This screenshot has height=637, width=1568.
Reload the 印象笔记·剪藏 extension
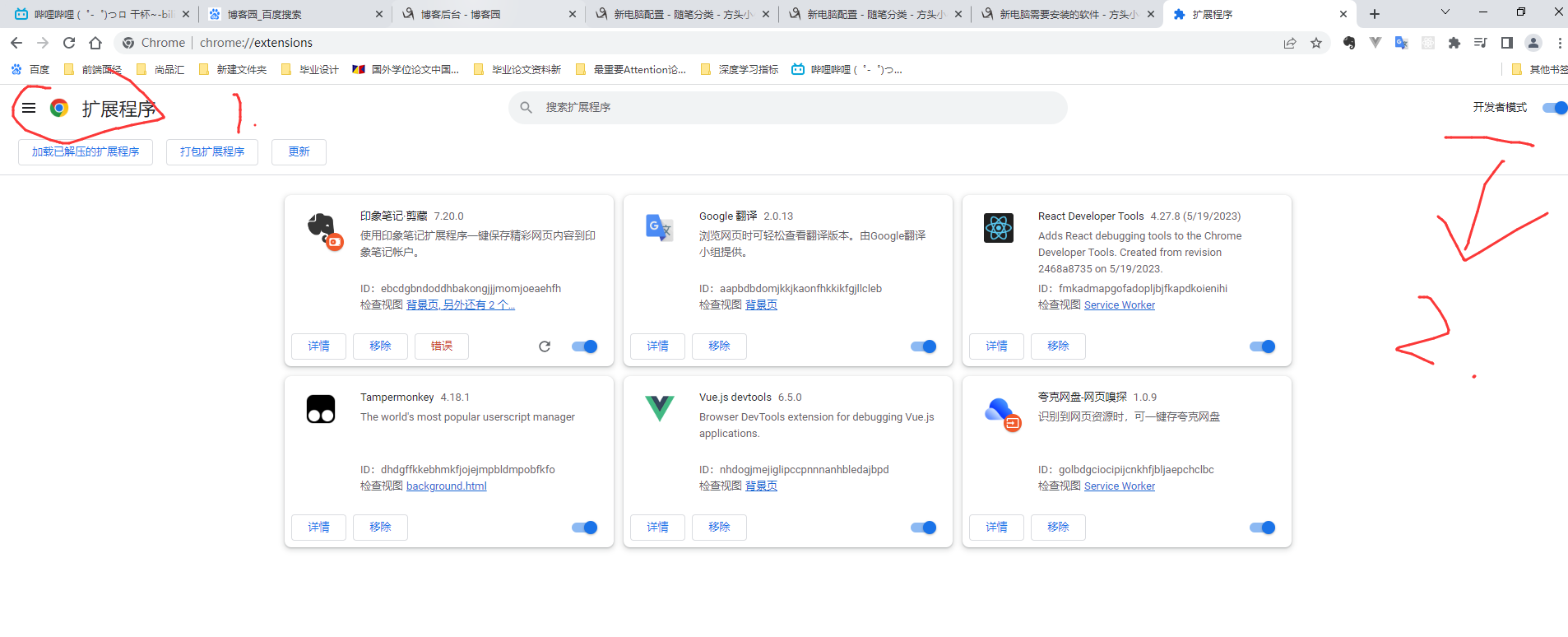pyautogui.click(x=545, y=346)
